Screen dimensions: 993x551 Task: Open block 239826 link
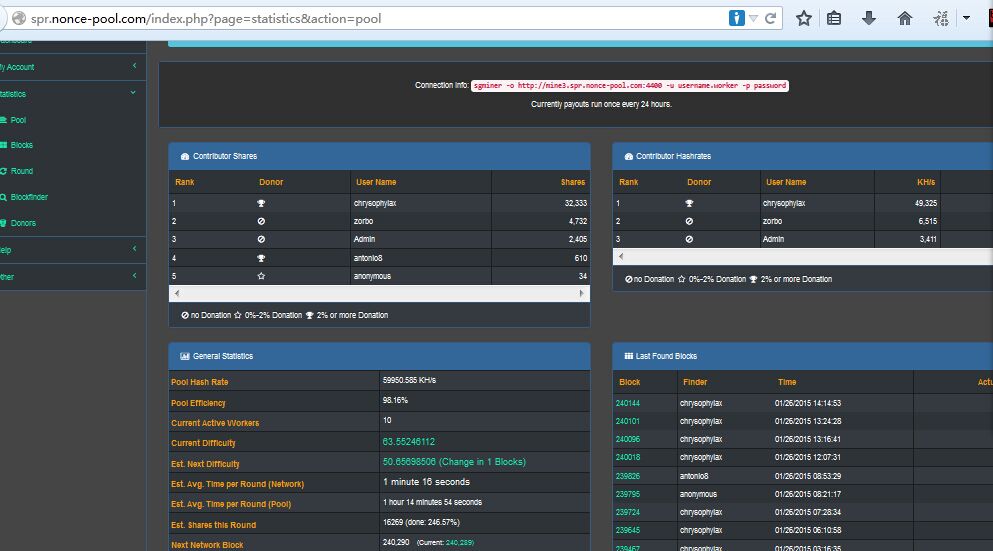(628, 476)
